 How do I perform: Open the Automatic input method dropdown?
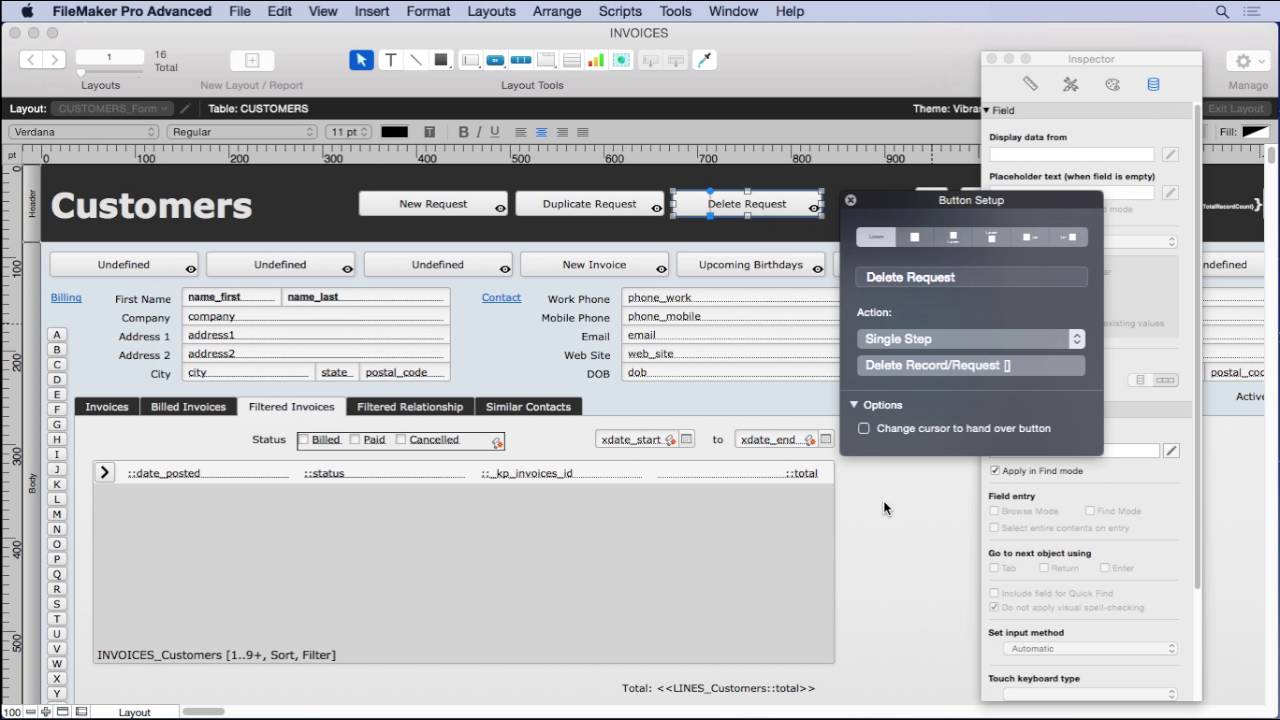pos(1090,648)
